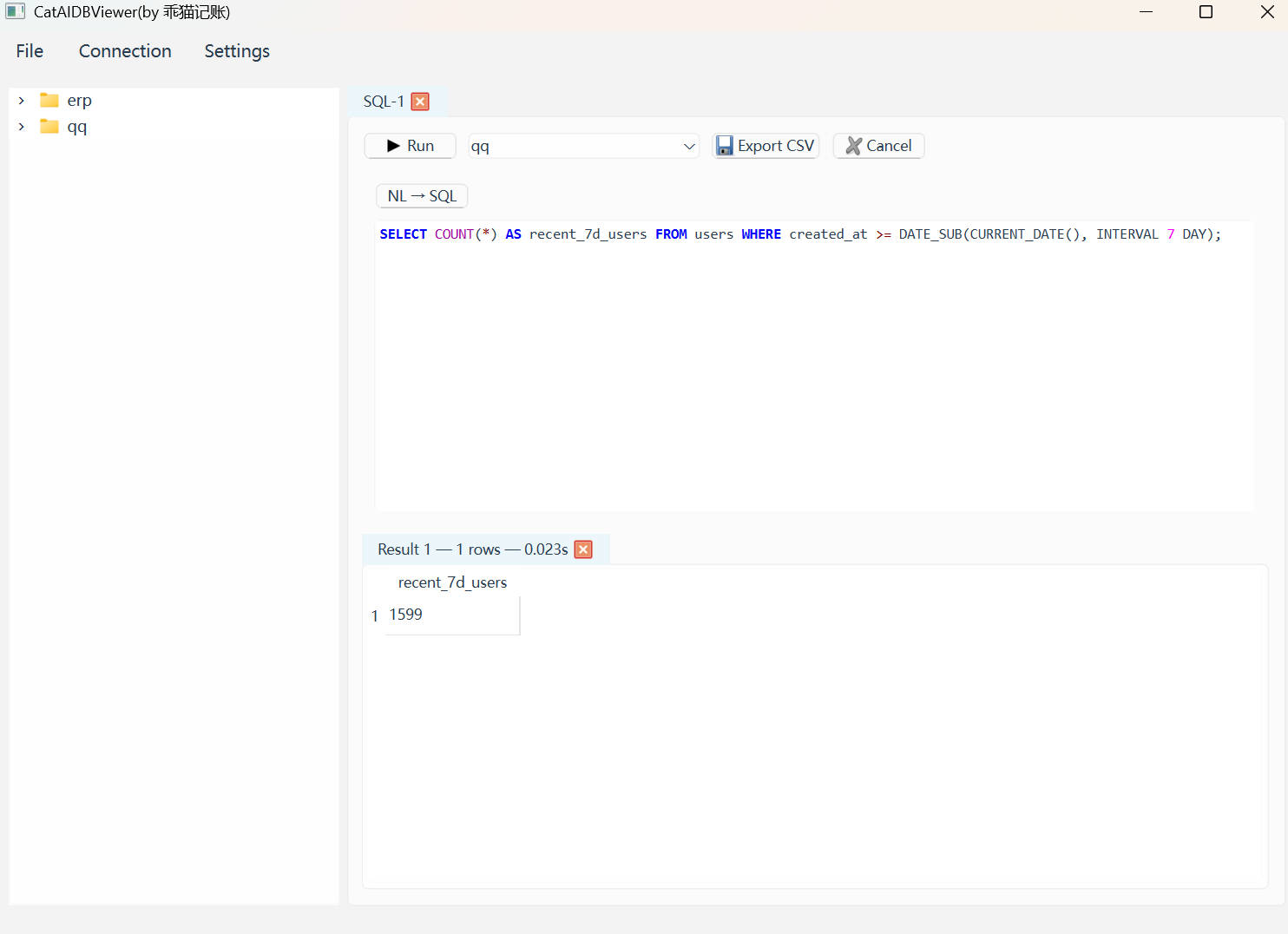Click the recent_7d_users column header
The height and width of the screenshot is (934, 1288).
click(452, 582)
